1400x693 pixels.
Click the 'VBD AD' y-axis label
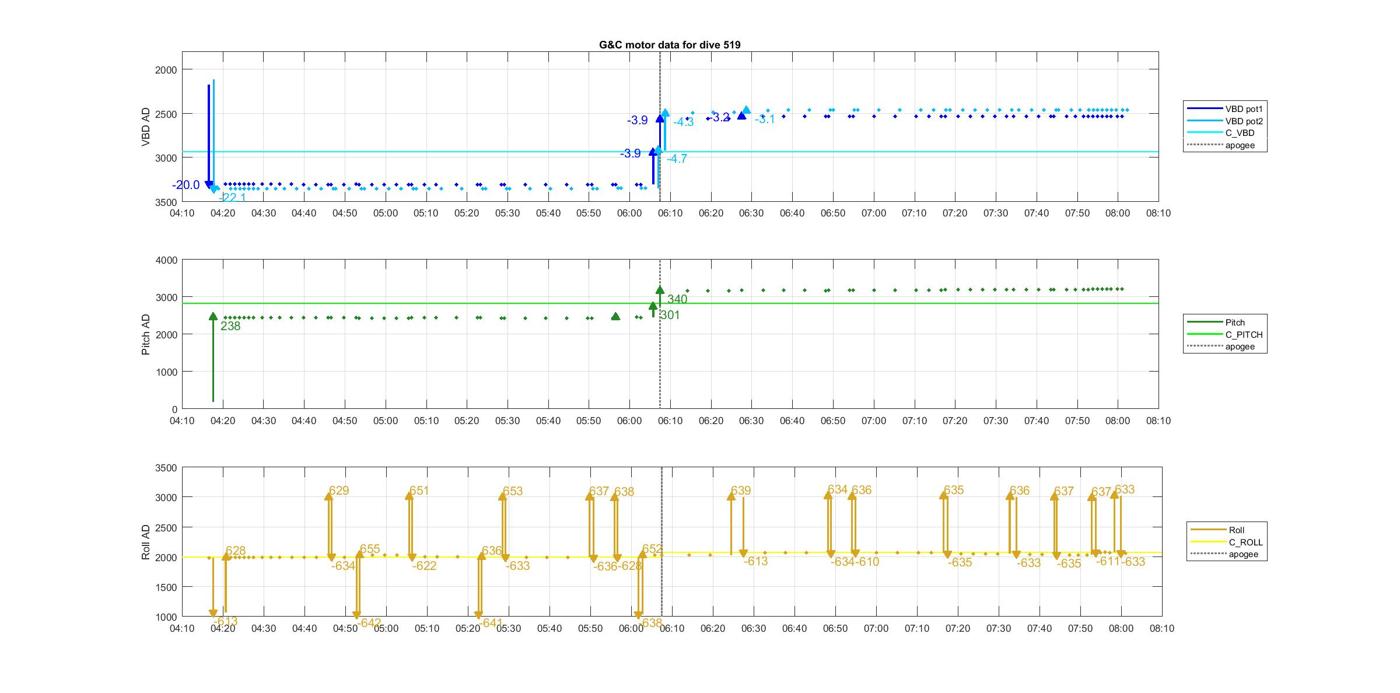146,128
